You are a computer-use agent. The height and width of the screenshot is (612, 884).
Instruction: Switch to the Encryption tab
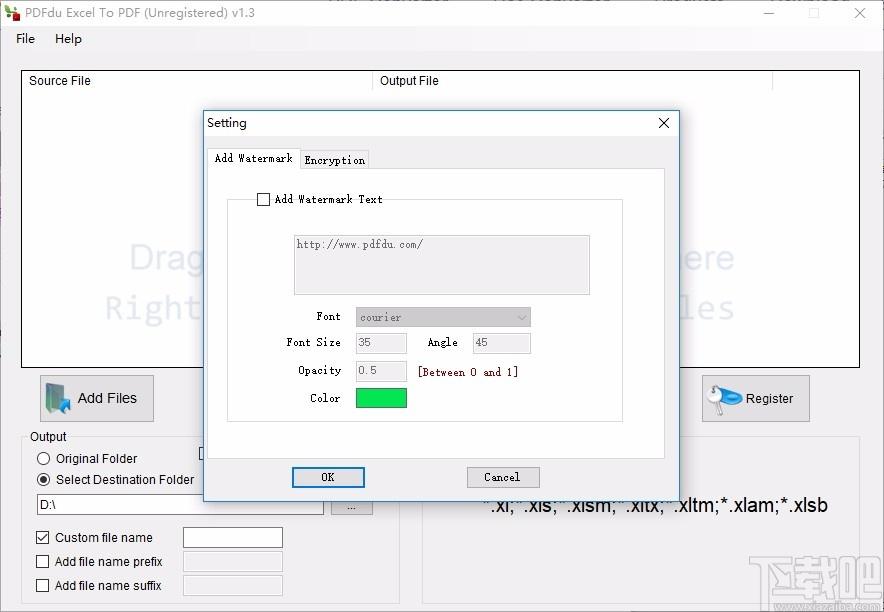(x=335, y=160)
